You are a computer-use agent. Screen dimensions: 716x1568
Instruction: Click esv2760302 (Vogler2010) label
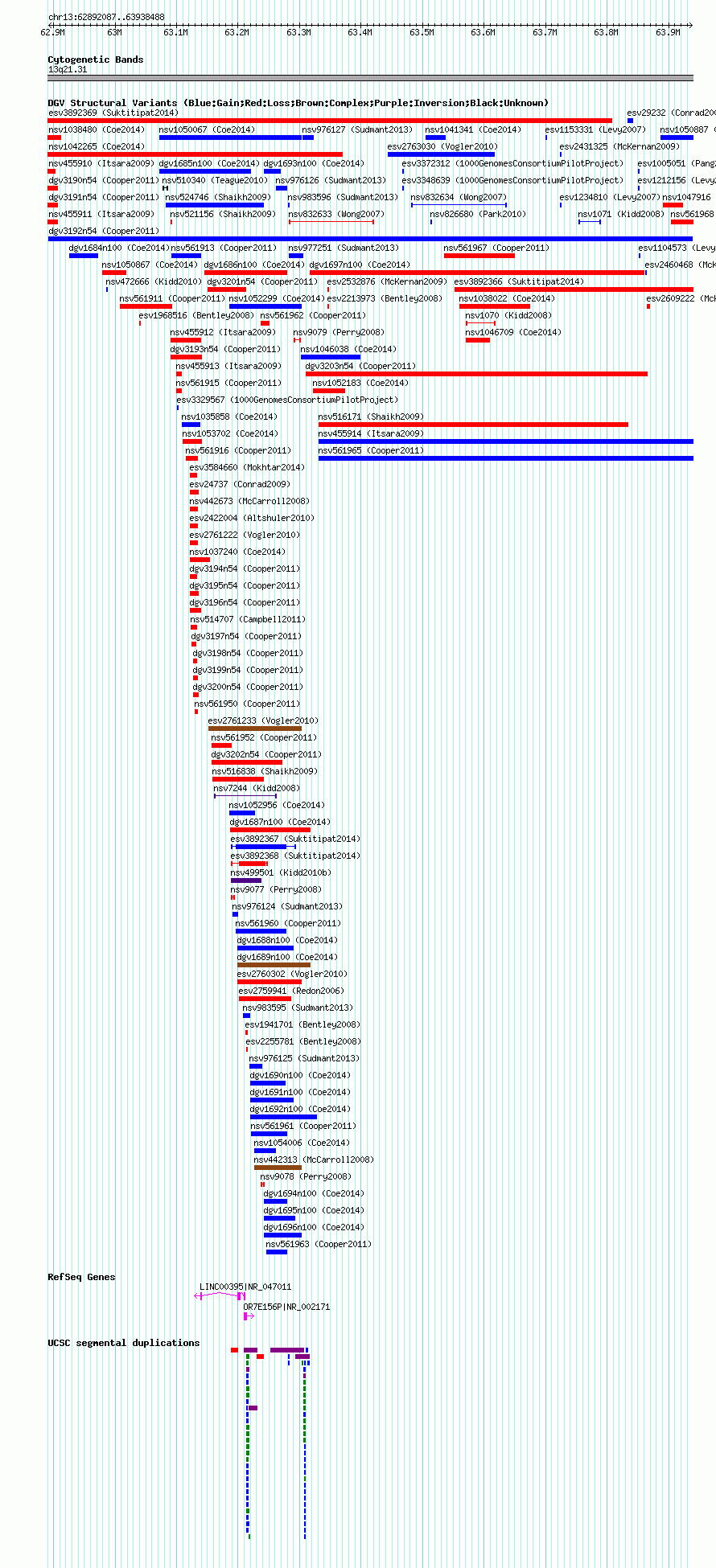point(292,974)
